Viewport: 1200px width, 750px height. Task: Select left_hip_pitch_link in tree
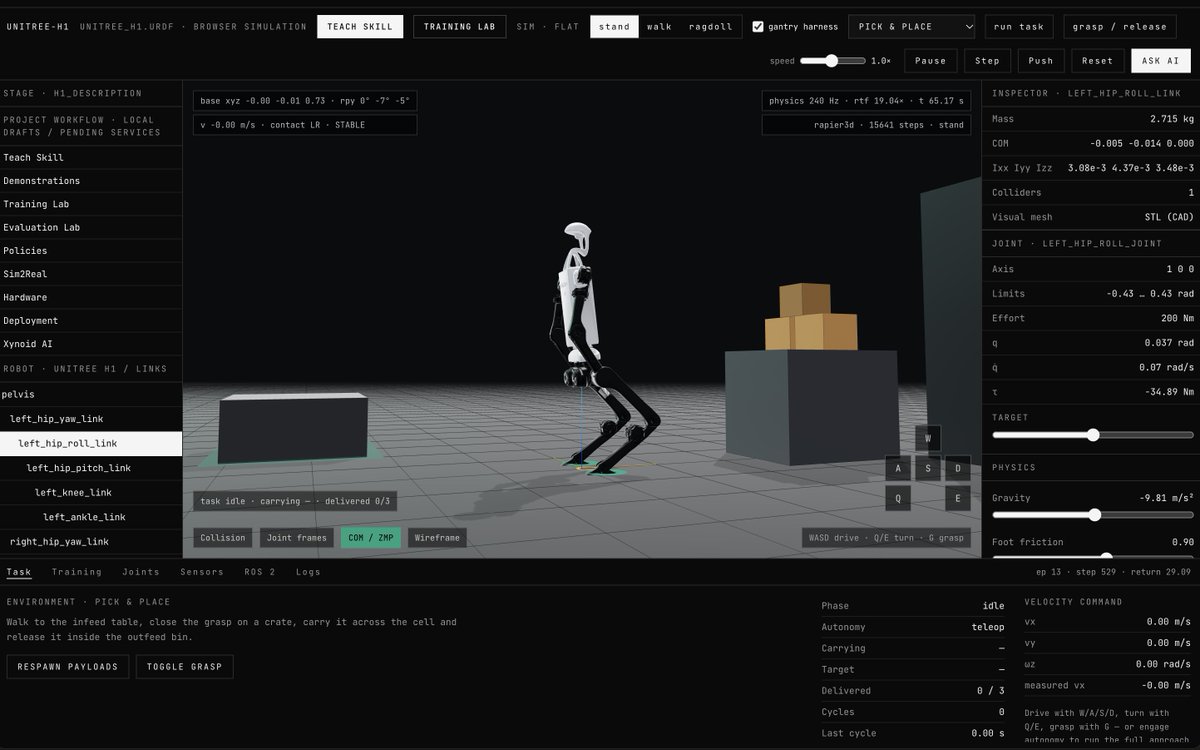point(91,468)
